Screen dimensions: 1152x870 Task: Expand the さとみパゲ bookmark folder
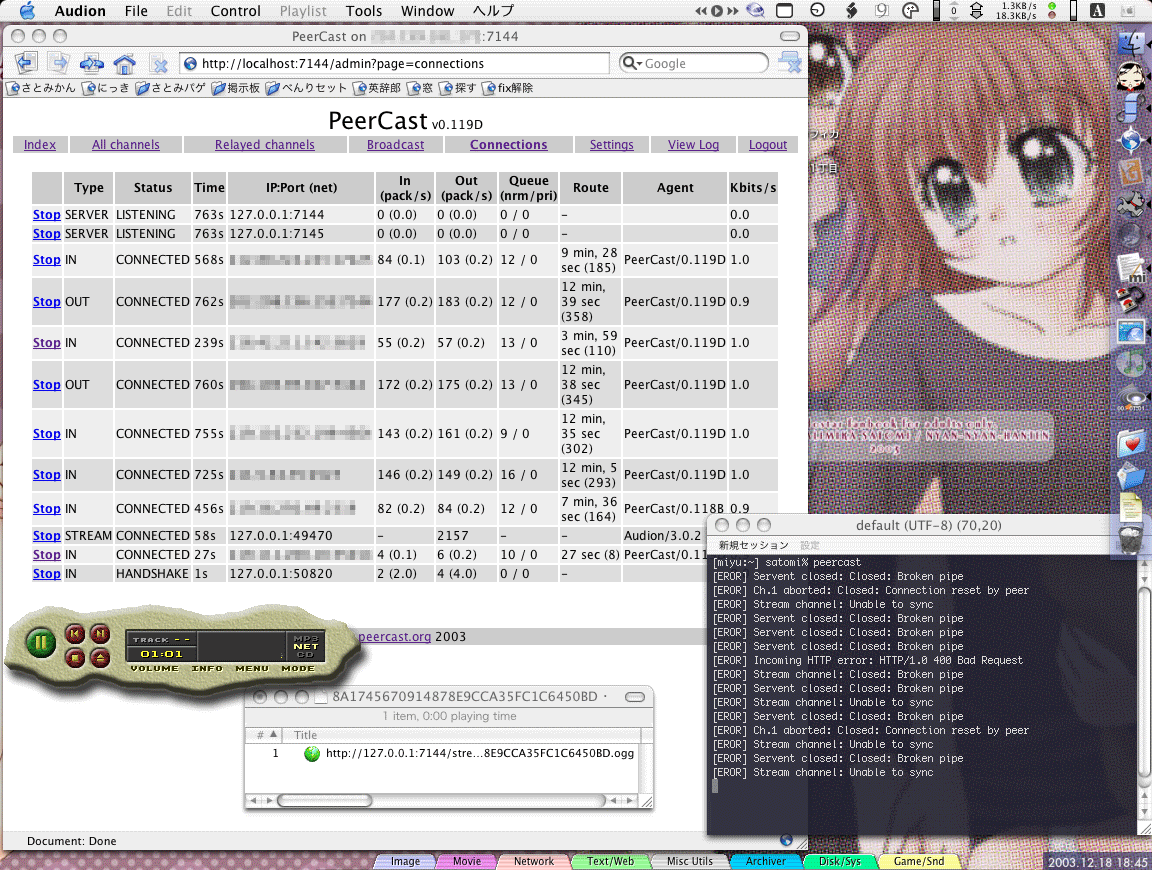point(170,88)
